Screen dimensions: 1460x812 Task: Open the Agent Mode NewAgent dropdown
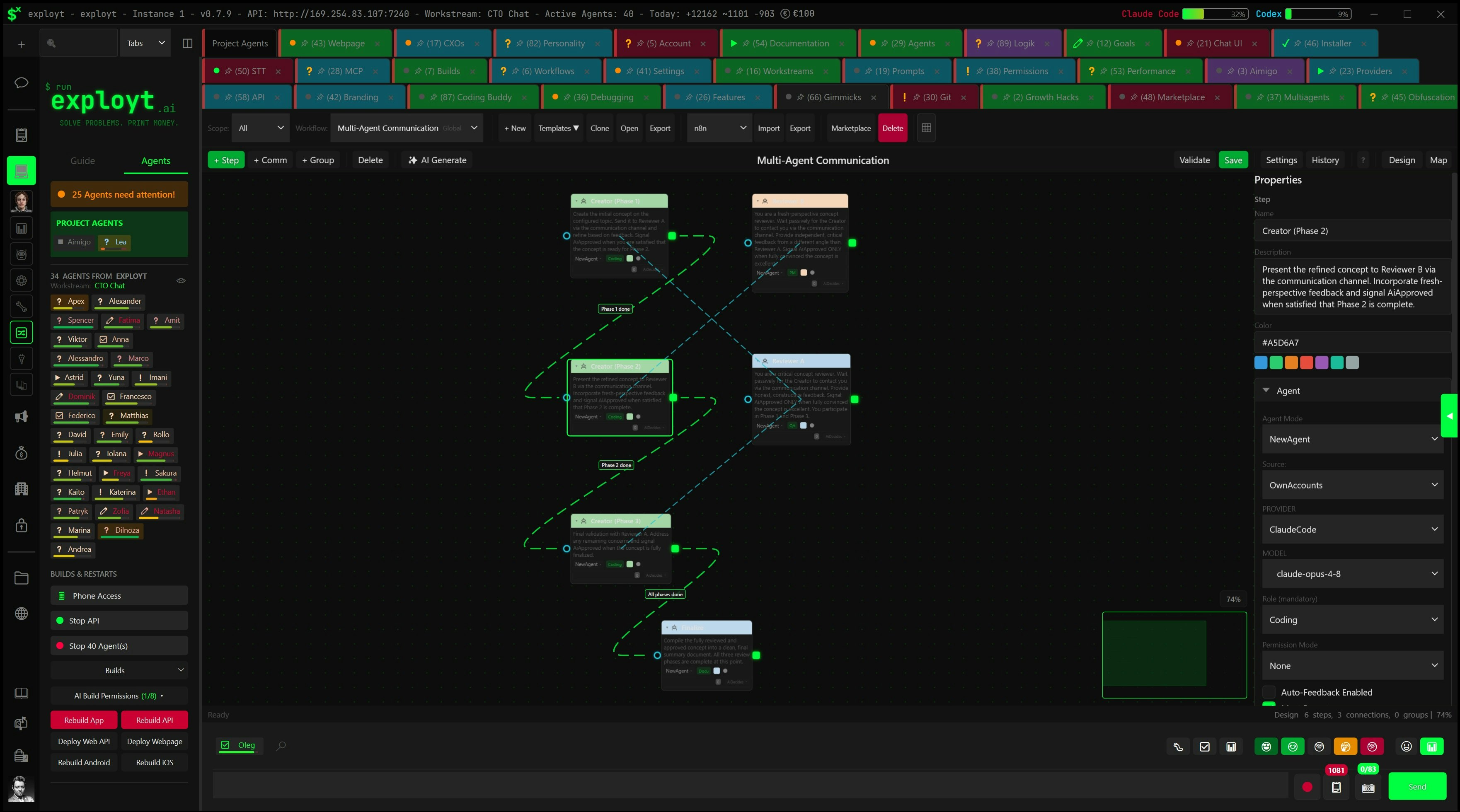click(1352, 439)
